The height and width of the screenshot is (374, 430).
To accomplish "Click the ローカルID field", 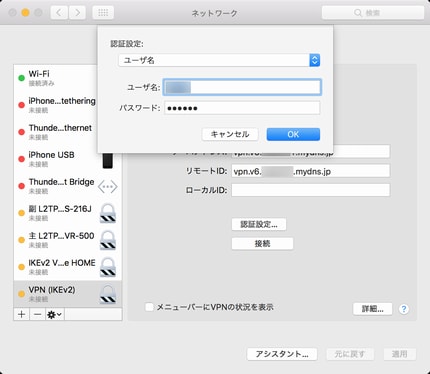I will tap(311, 190).
